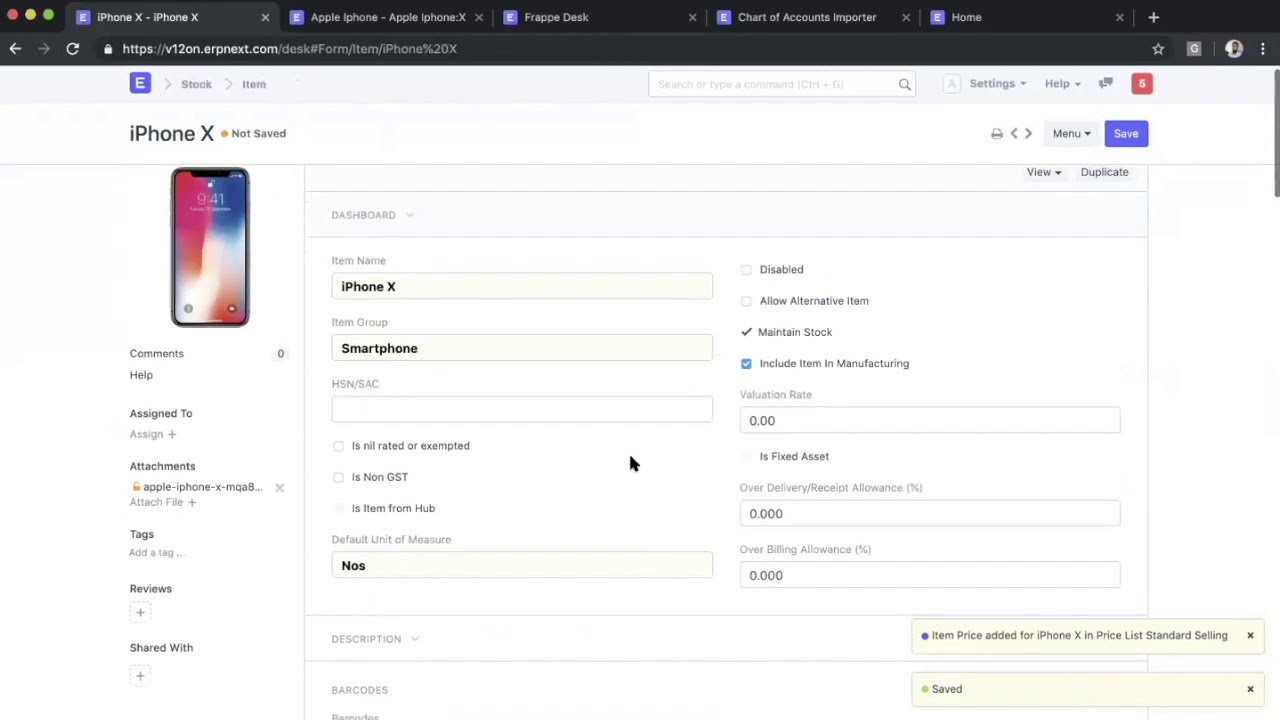Open the red notifications badge
The height and width of the screenshot is (720, 1280).
(x=1142, y=84)
